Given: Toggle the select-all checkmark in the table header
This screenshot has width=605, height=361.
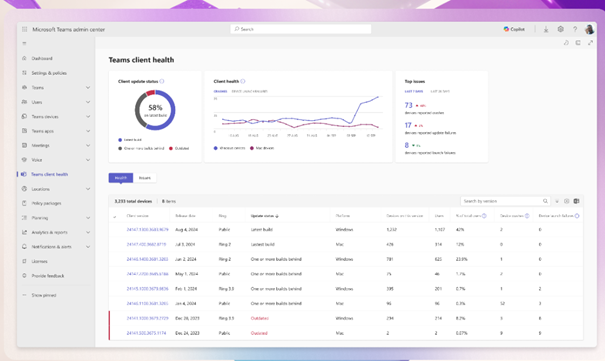Looking at the screenshot, I should pyautogui.click(x=115, y=216).
